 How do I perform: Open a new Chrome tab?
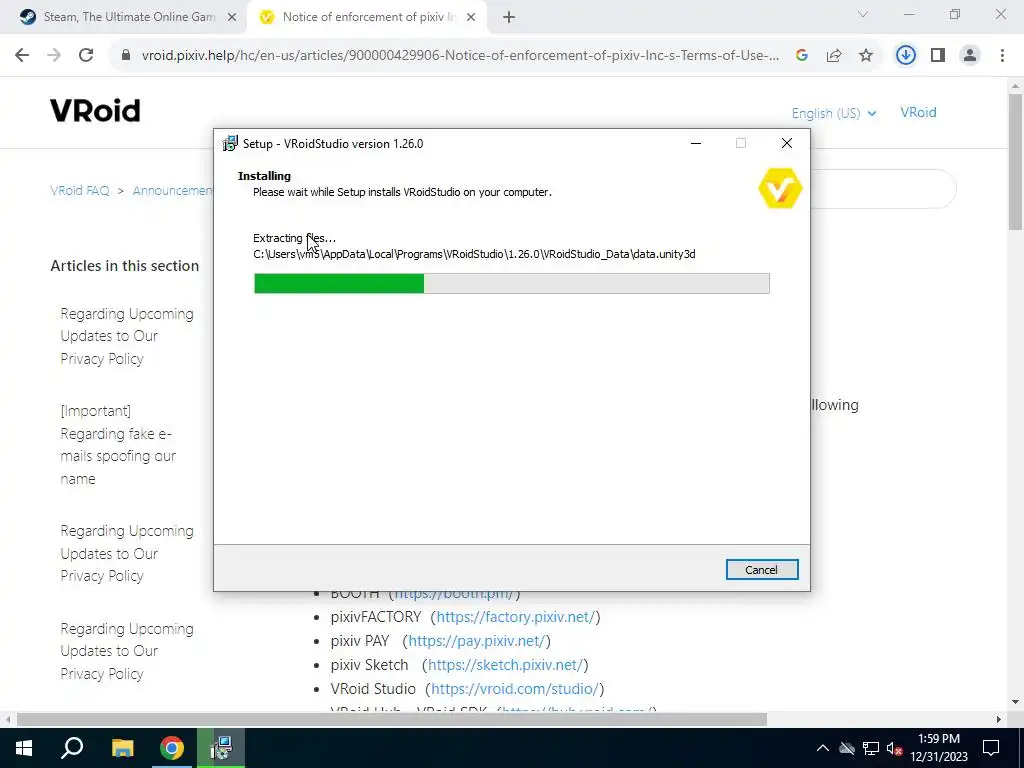[509, 18]
